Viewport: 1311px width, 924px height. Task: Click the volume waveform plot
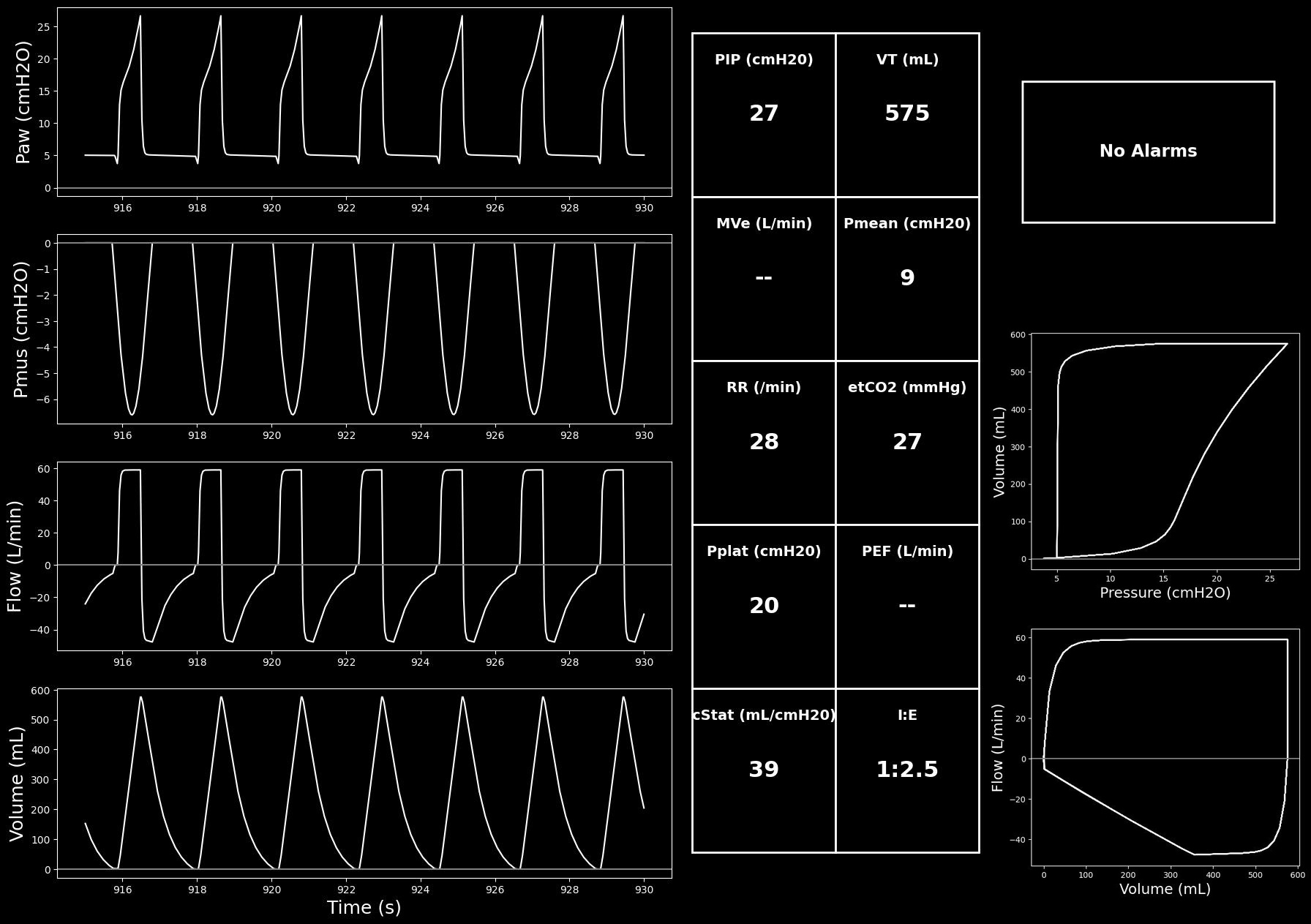coord(364,784)
